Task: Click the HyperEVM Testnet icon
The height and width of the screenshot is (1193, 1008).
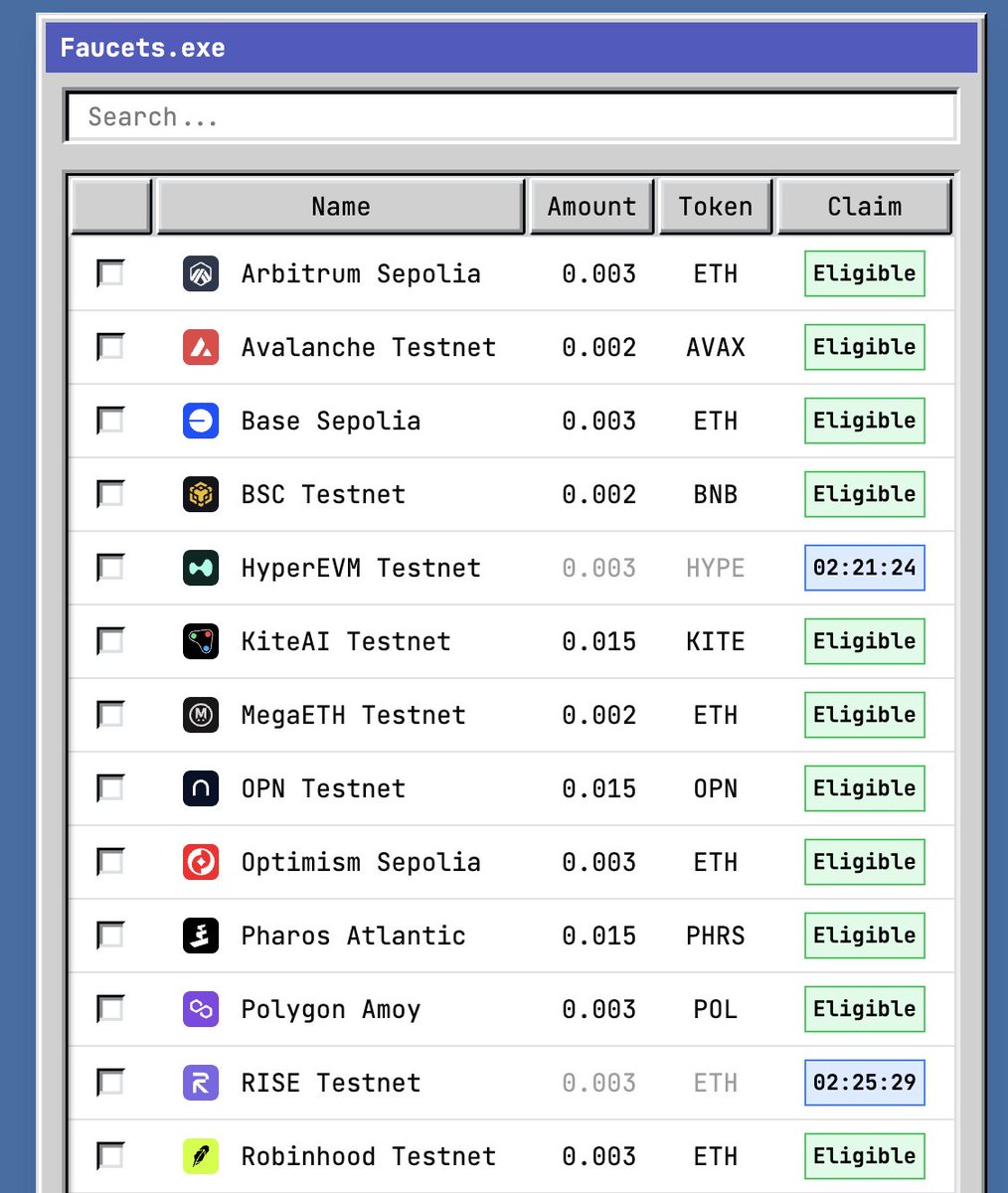Action: click(x=201, y=568)
